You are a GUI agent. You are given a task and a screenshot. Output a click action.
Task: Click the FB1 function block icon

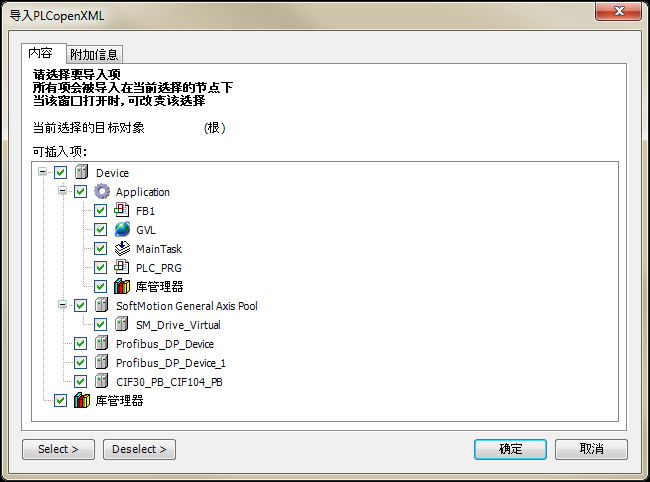click(x=121, y=210)
